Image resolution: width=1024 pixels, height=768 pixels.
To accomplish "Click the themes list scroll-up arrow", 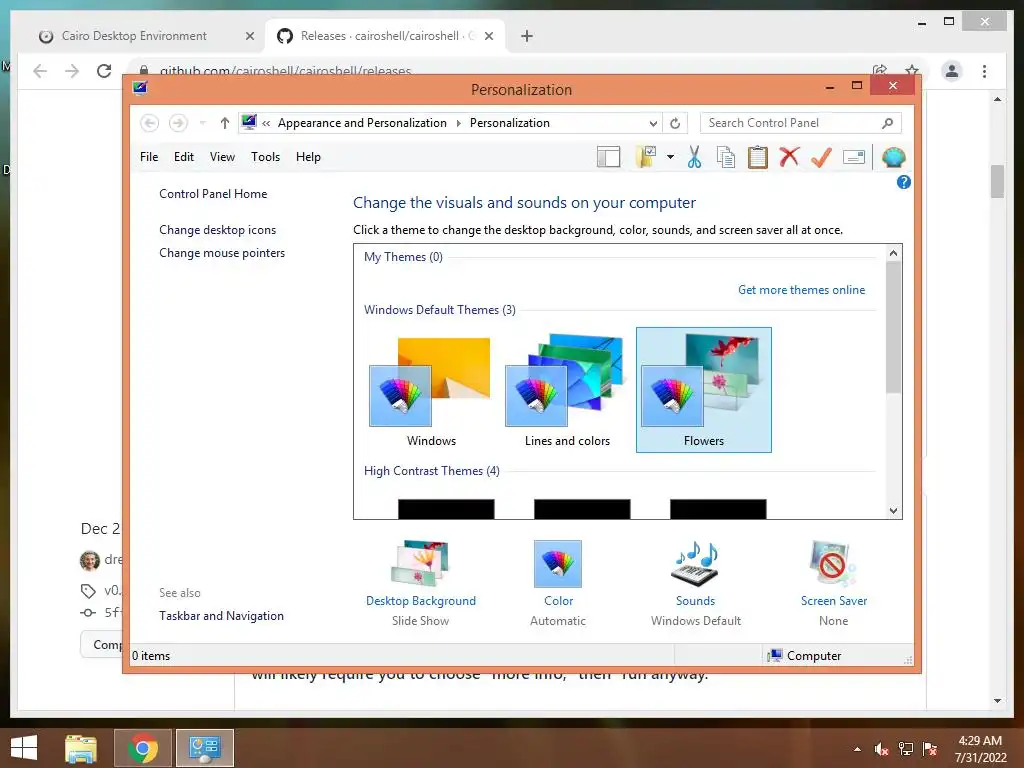I will pyautogui.click(x=893, y=253).
